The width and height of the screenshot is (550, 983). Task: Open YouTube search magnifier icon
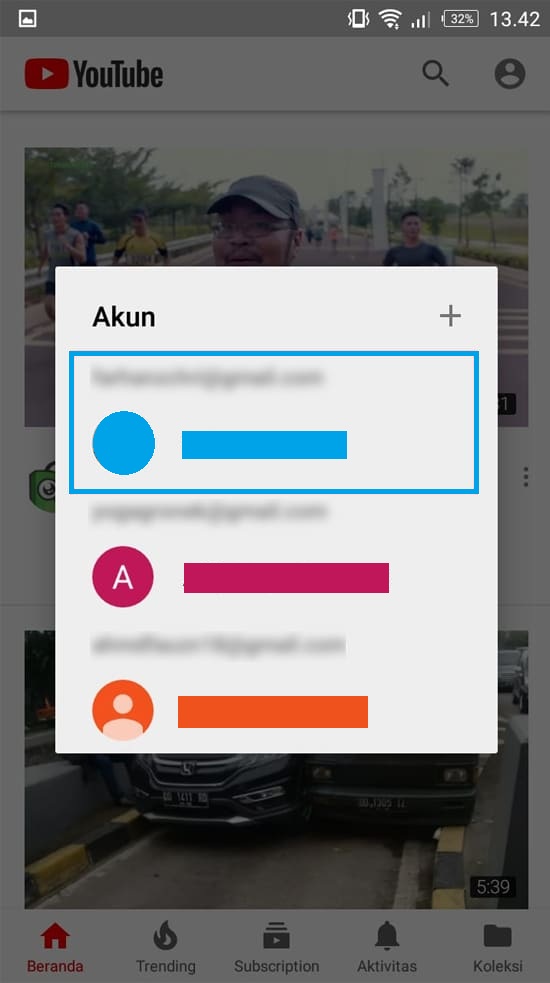[435, 74]
